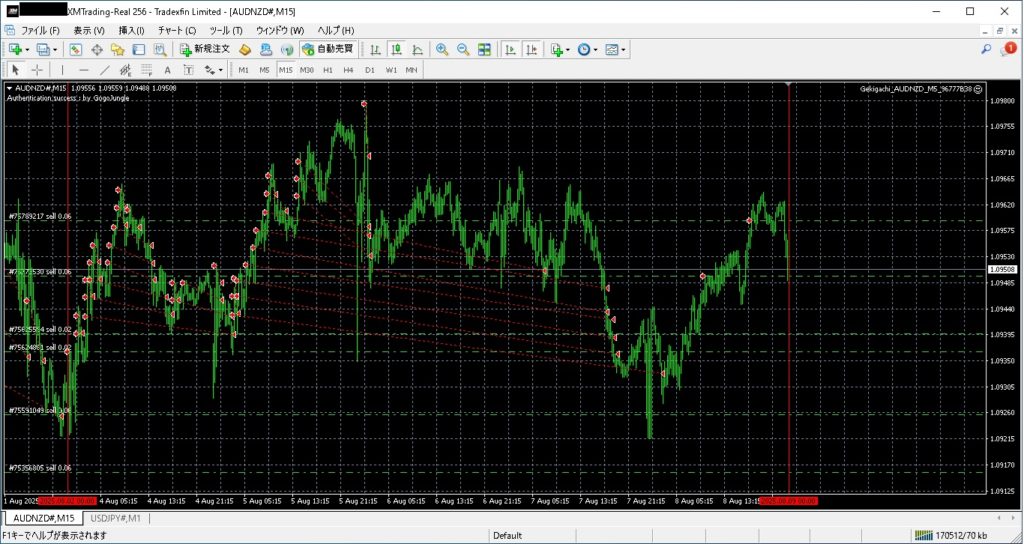1024x544 pixels.
Task: Zoom out of the chart
Action: [x=463, y=49]
